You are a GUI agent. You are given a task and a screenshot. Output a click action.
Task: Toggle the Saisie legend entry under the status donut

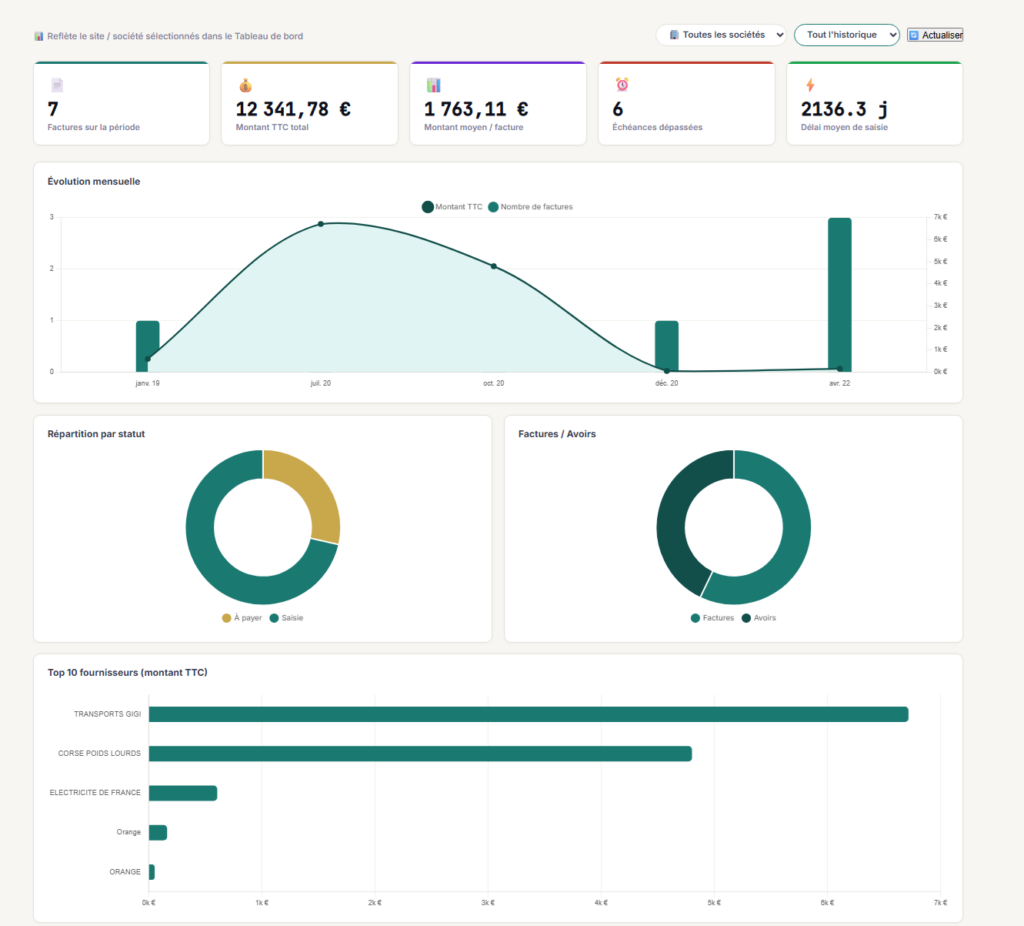[x=286, y=618]
